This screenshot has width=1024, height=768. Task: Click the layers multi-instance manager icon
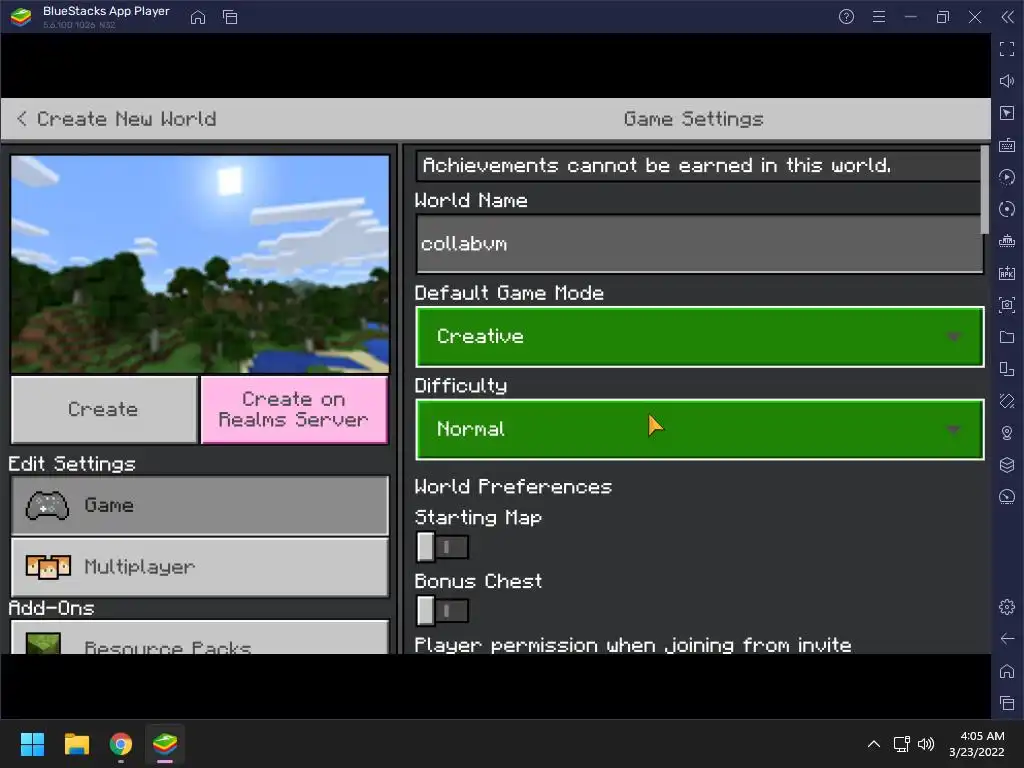pos(1007,465)
